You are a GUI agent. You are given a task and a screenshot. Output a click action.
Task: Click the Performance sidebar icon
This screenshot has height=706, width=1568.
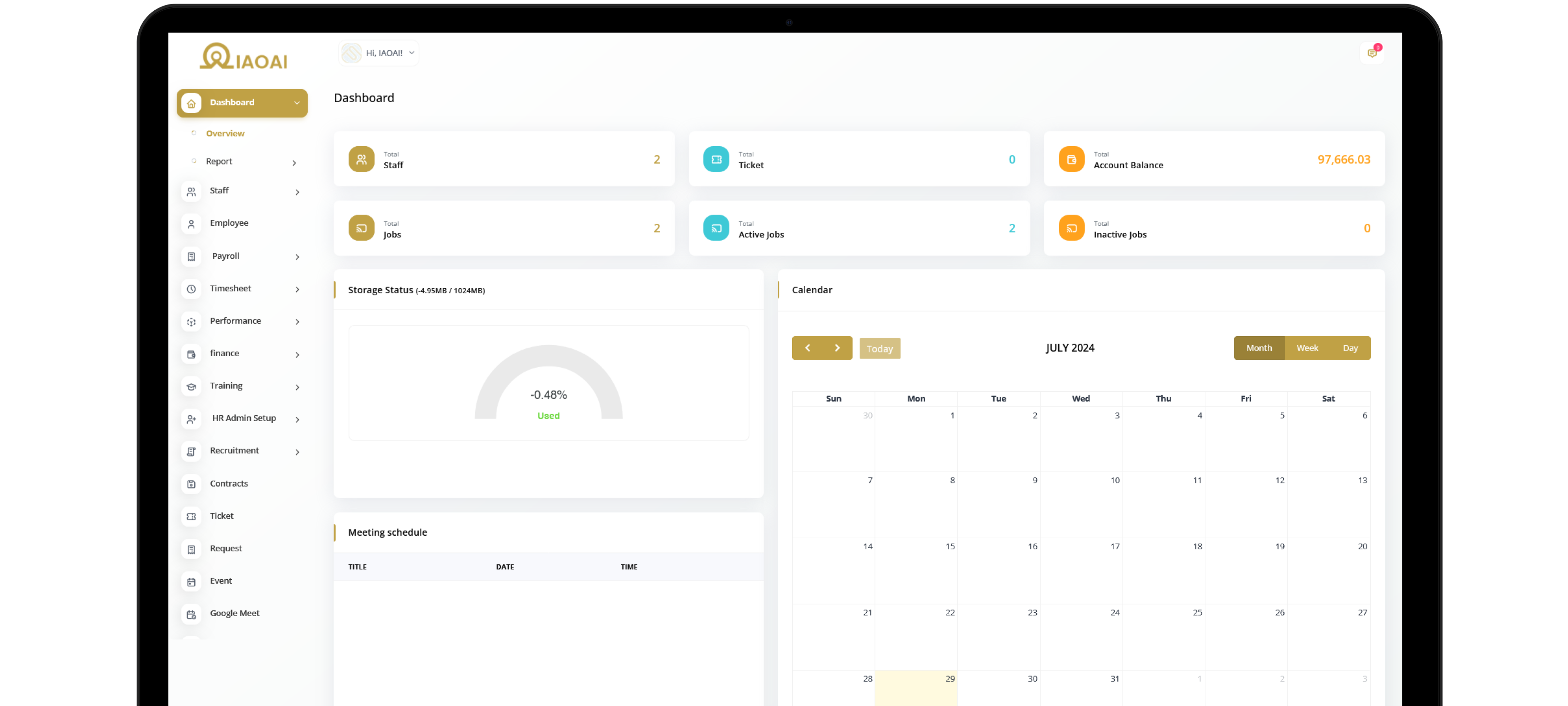click(x=191, y=321)
